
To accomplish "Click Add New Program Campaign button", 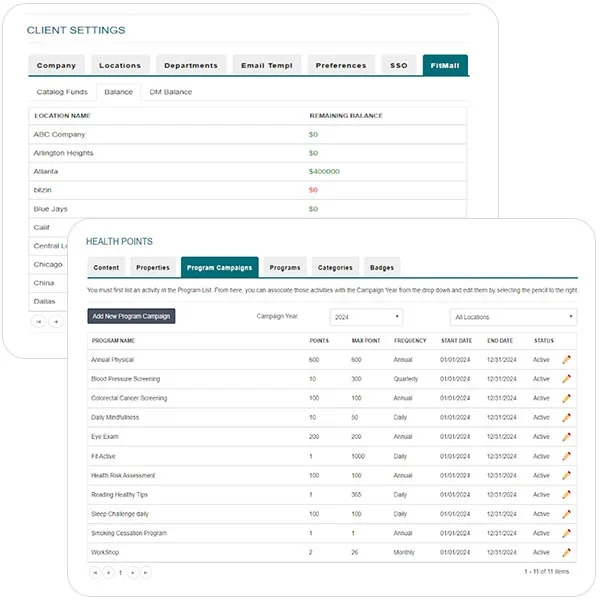I will coord(131,316).
